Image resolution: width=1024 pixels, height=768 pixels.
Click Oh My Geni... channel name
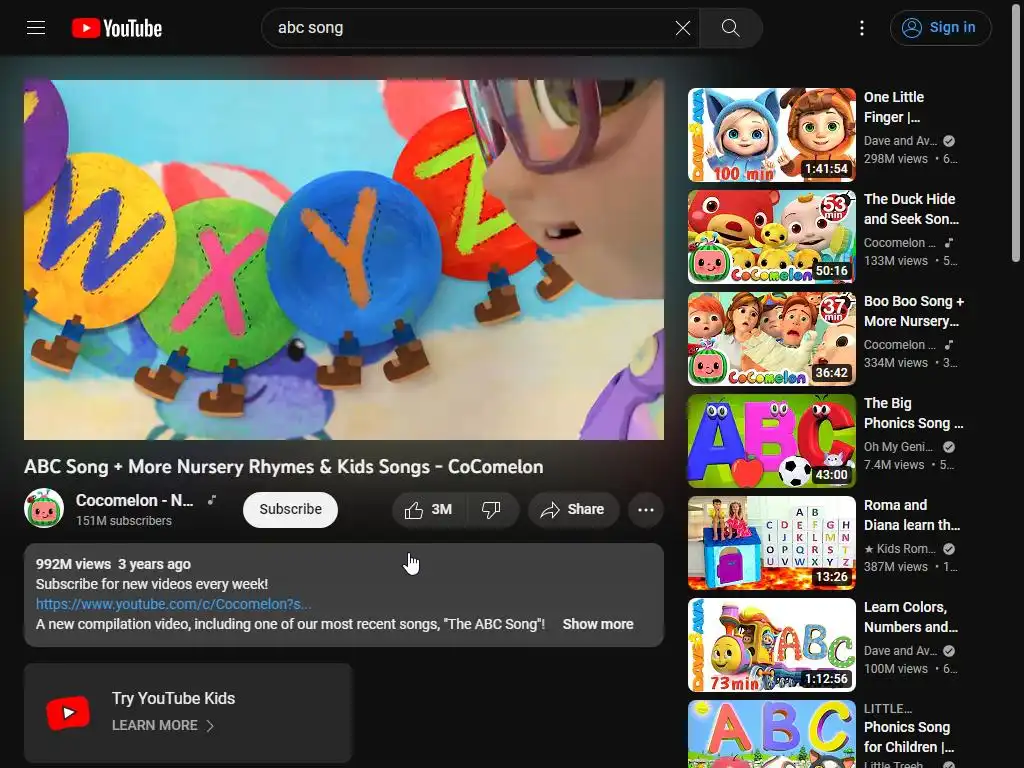(898, 447)
